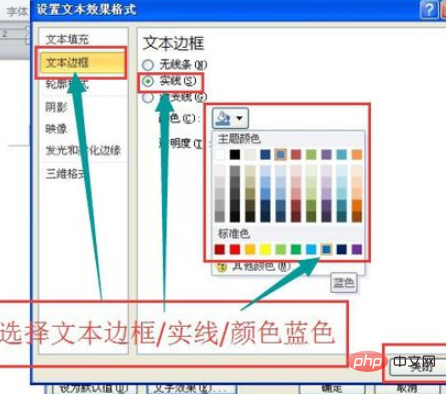The height and width of the screenshot is (394, 446).
Task: Select the 实线 (solid line) radio button
Action: coord(148,81)
